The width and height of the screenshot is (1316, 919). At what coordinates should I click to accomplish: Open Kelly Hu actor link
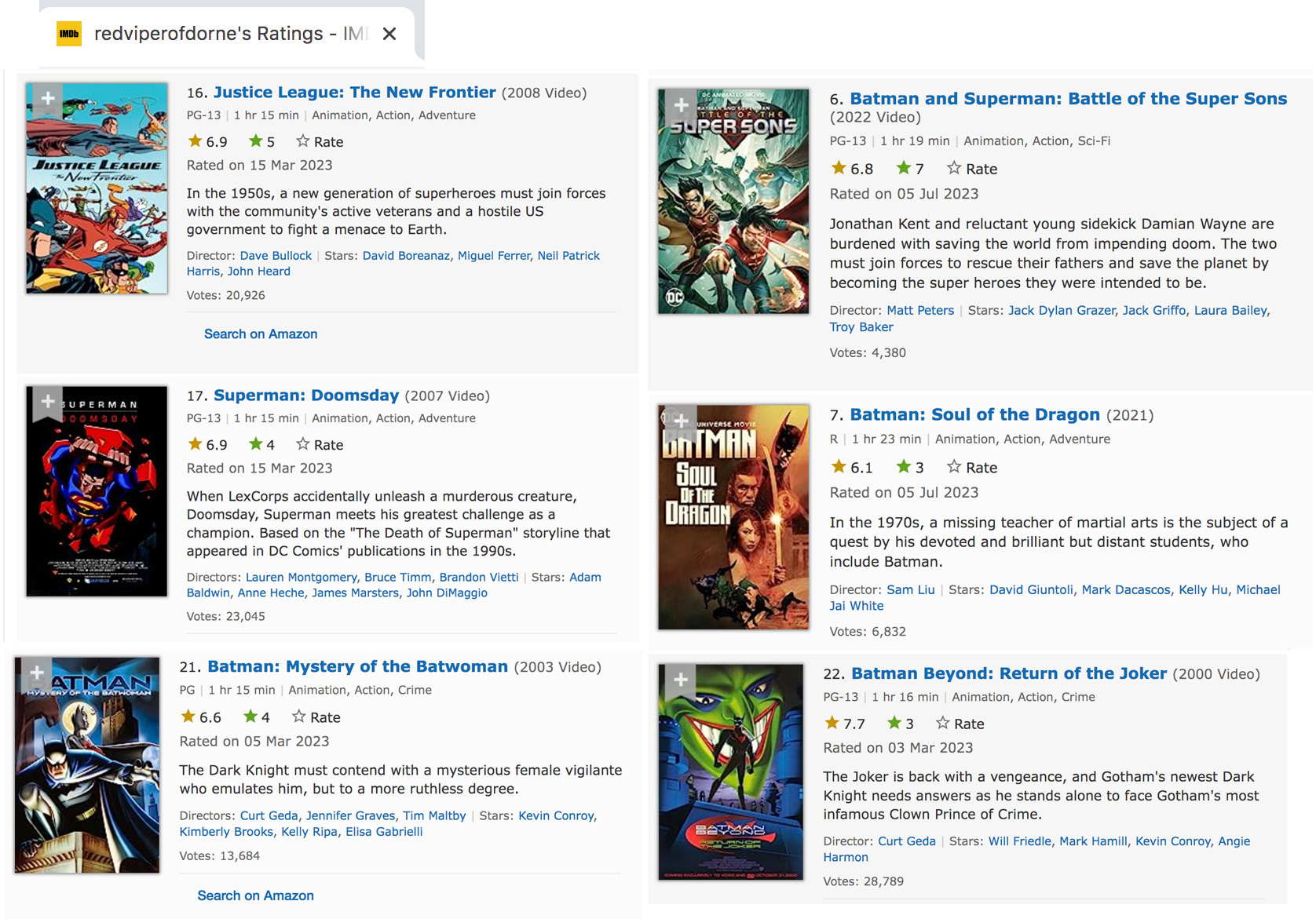point(1203,590)
